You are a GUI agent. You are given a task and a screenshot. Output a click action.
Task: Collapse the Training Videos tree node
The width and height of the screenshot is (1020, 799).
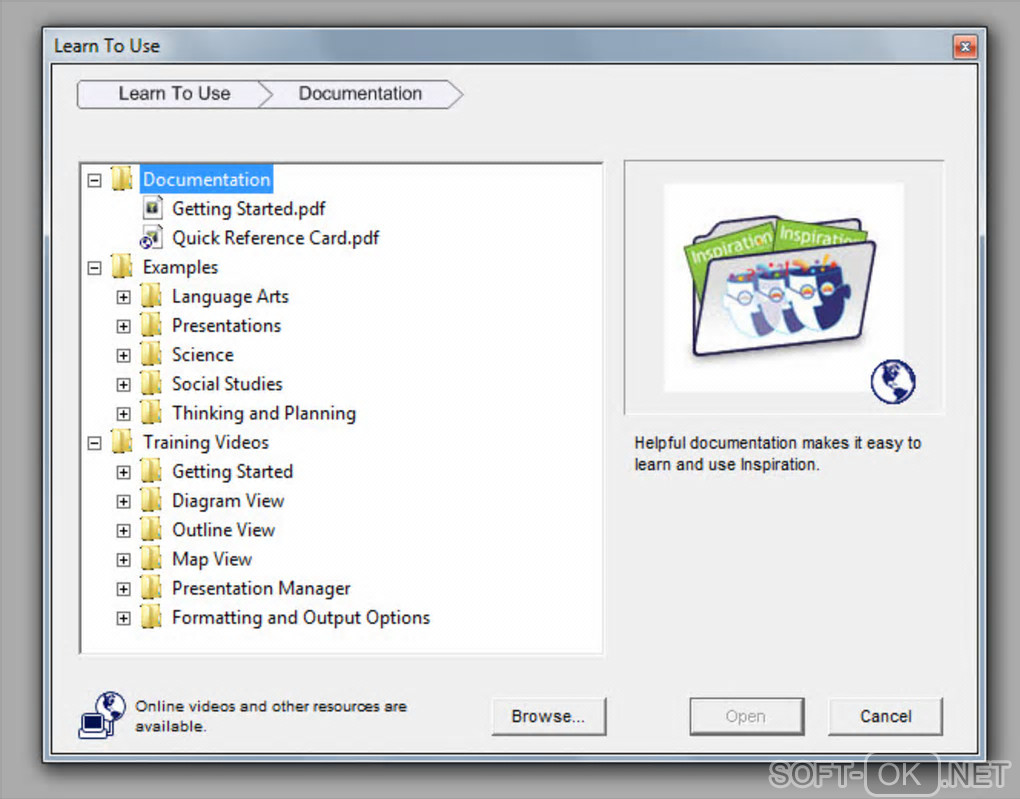pos(94,443)
